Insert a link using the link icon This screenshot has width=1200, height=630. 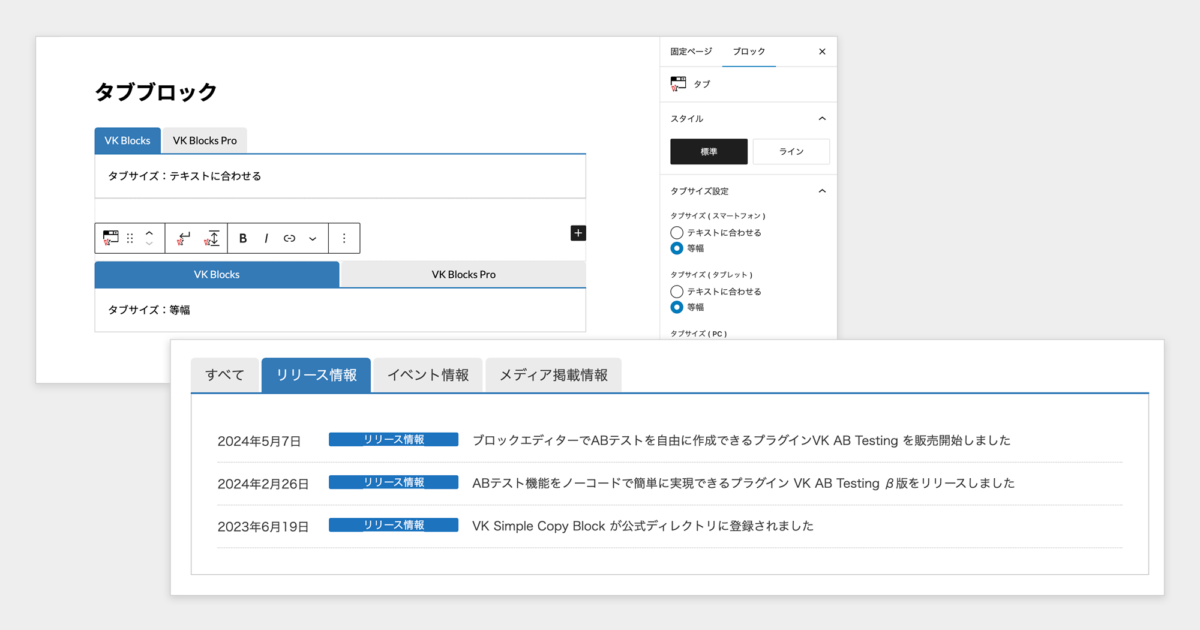tap(290, 237)
